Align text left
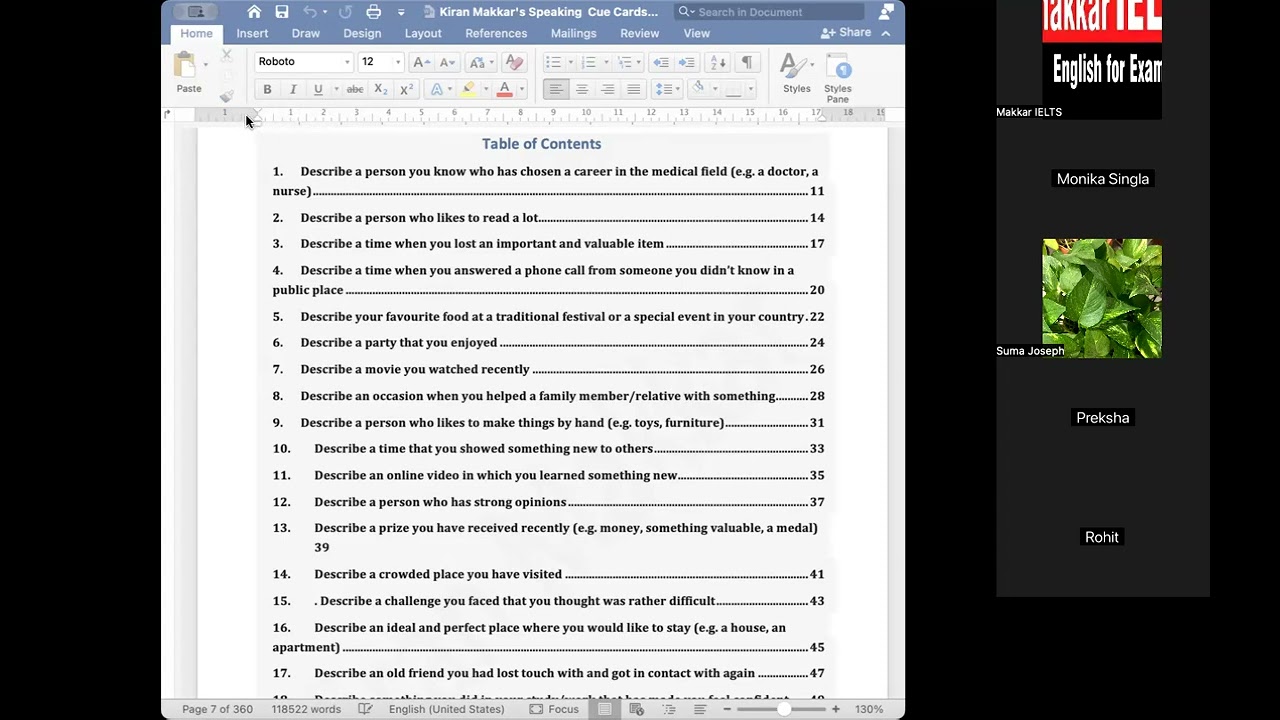The image size is (1280, 720). click(x=556, y=90)
